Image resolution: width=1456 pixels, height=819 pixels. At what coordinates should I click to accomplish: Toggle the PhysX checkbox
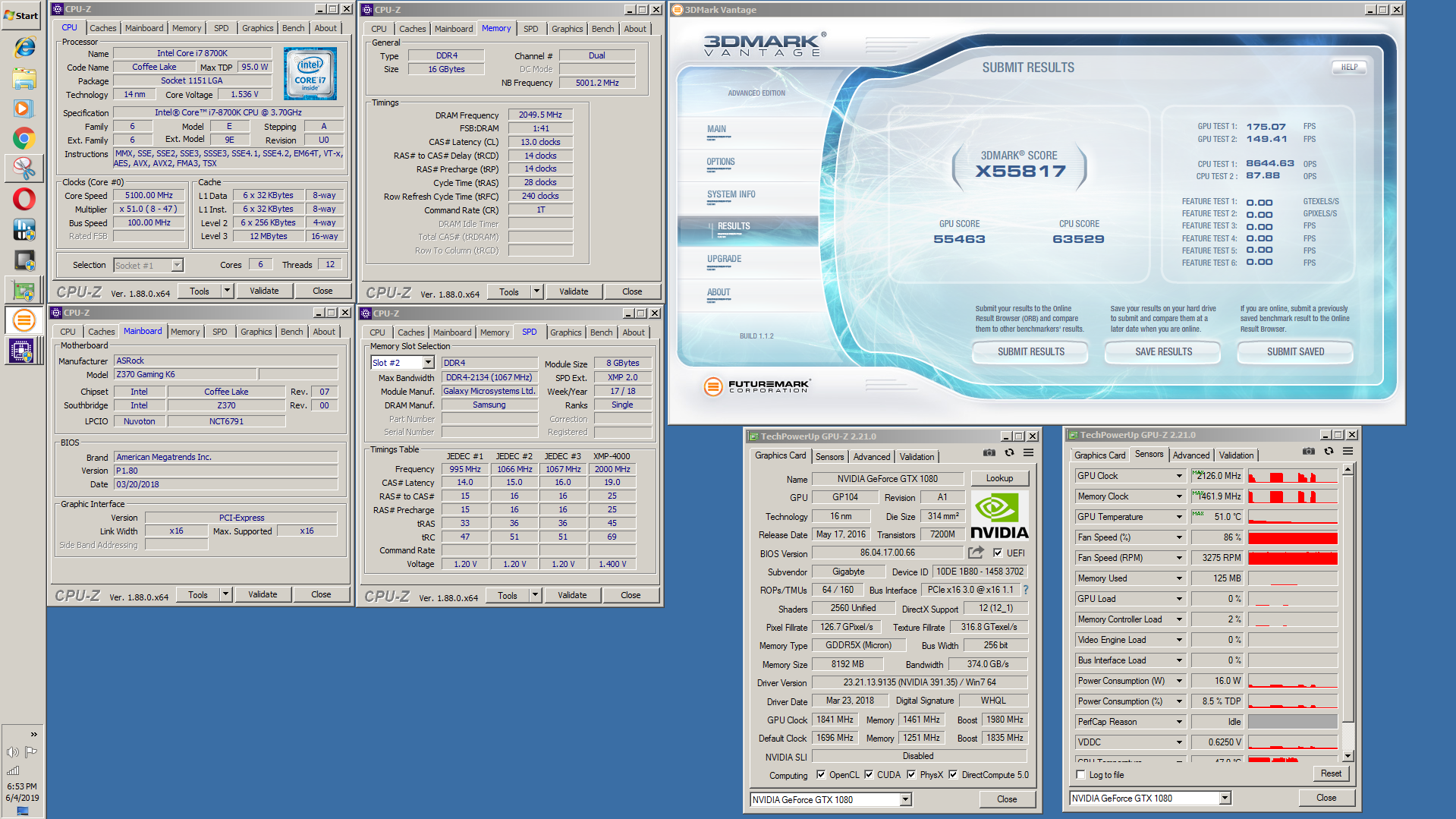tap(911, 775)
